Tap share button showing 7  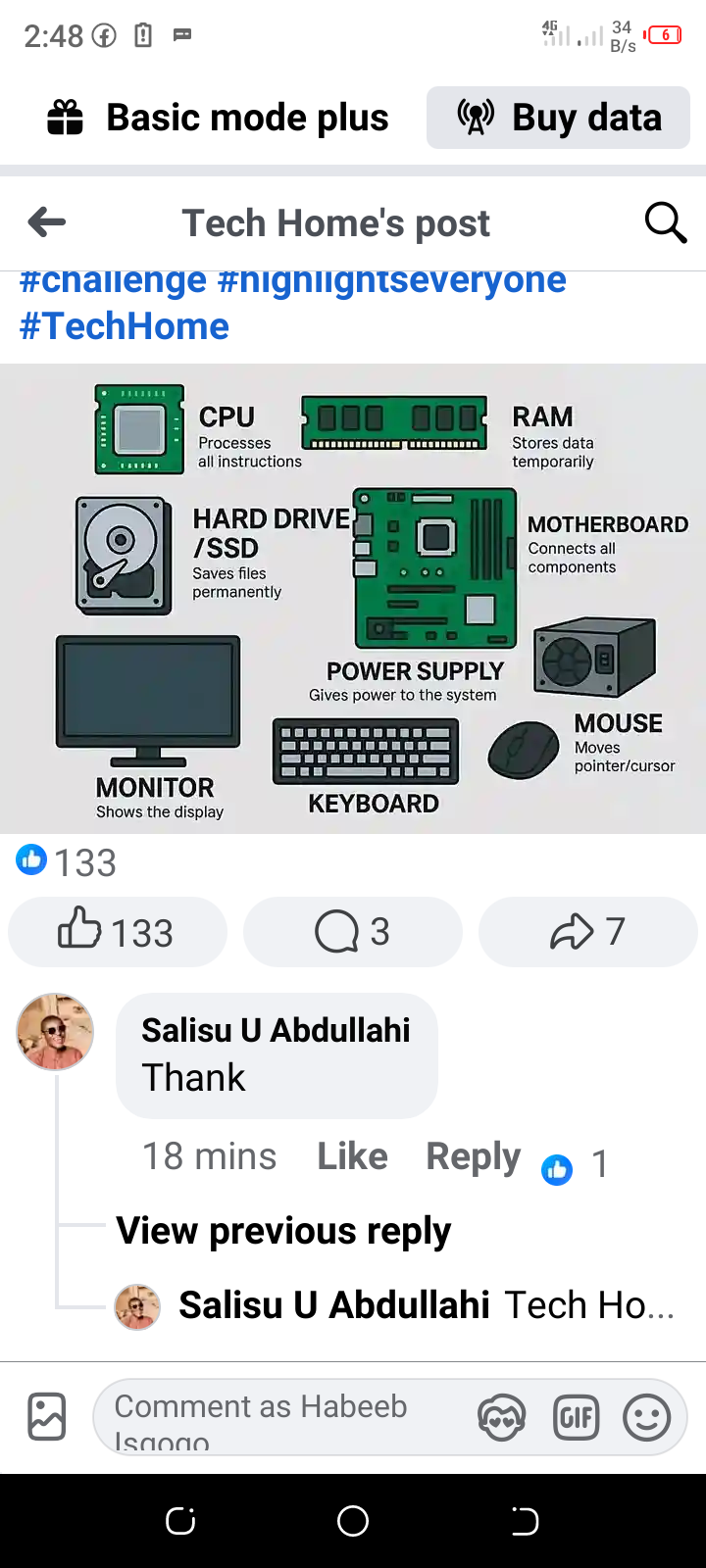(588, 931)
